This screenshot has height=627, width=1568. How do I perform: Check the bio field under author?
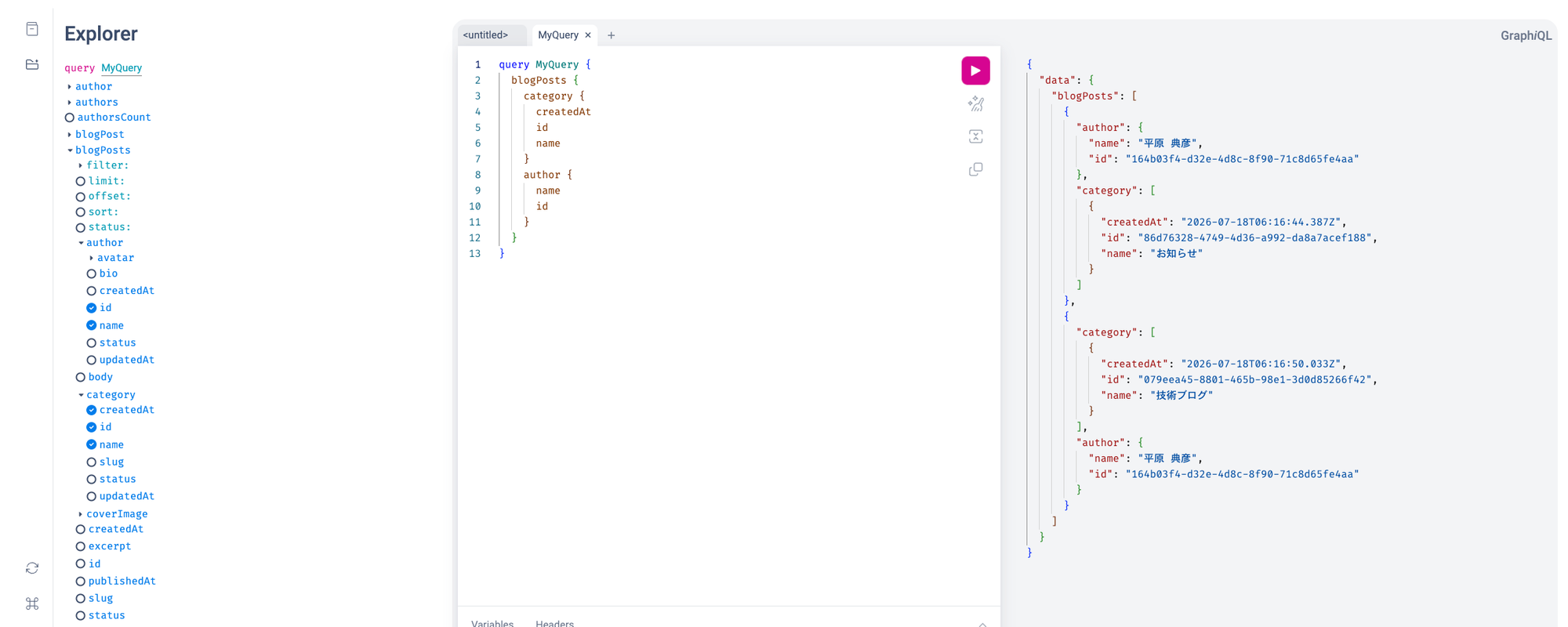click(x=92, y=274)
